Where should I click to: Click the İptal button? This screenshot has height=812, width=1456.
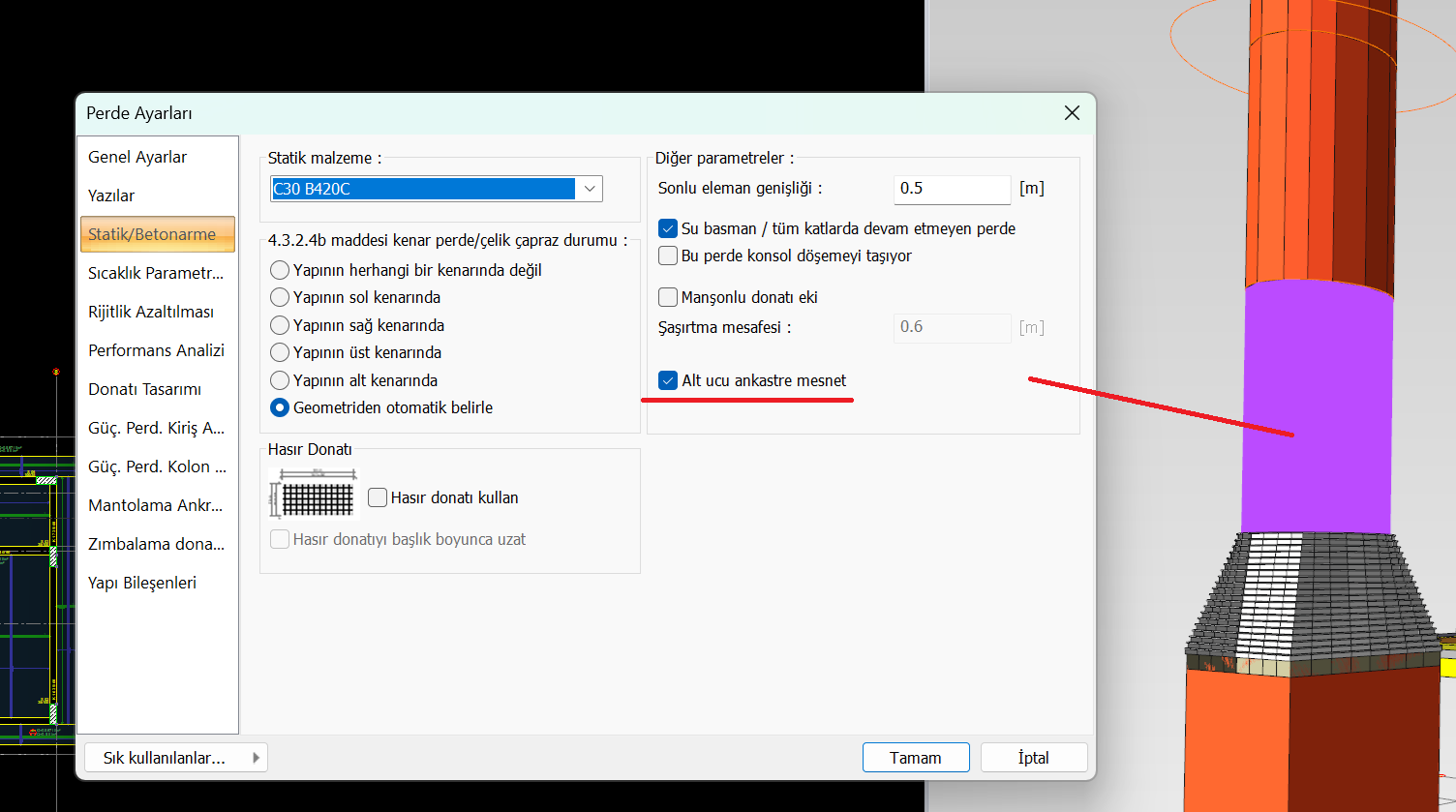pyautogui.click(x=1033, y=758)
